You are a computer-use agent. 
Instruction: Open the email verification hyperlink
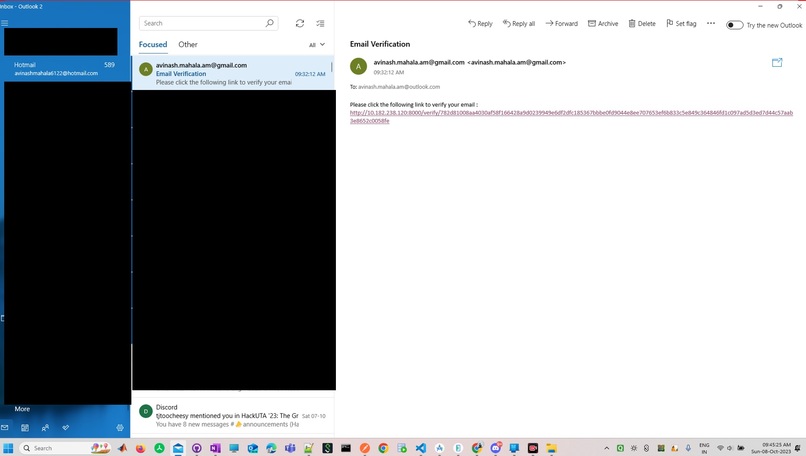click(x=571, y=117)
